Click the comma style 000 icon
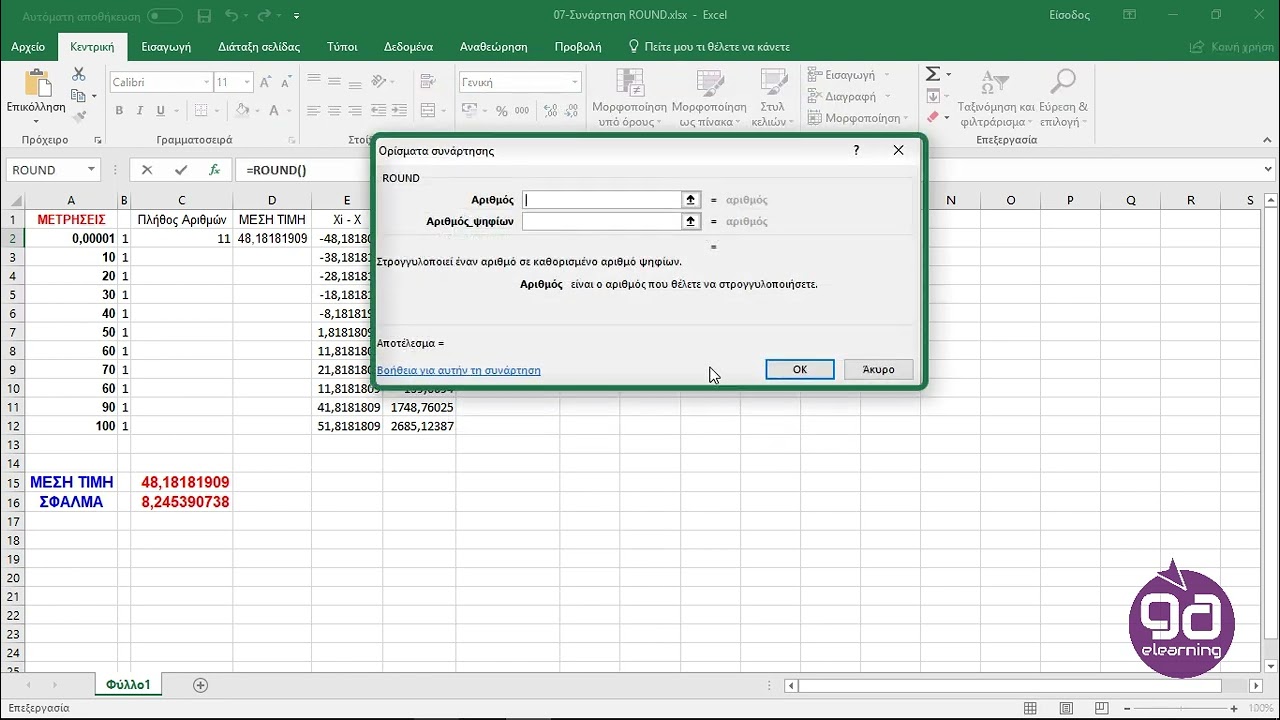 pos(521,111)
